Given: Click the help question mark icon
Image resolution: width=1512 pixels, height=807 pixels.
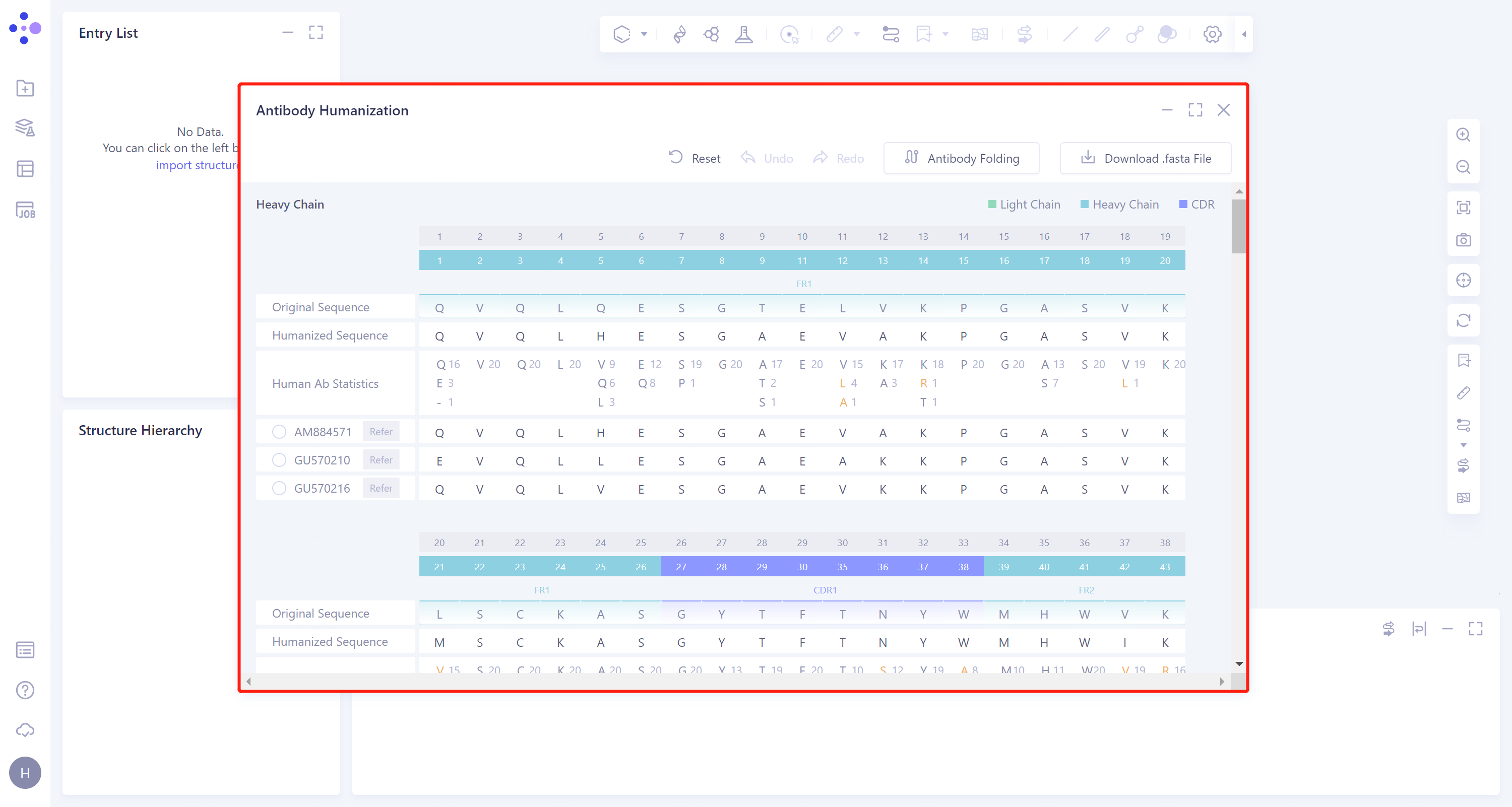Looking at the screenshot, I should tap(25, 690).
